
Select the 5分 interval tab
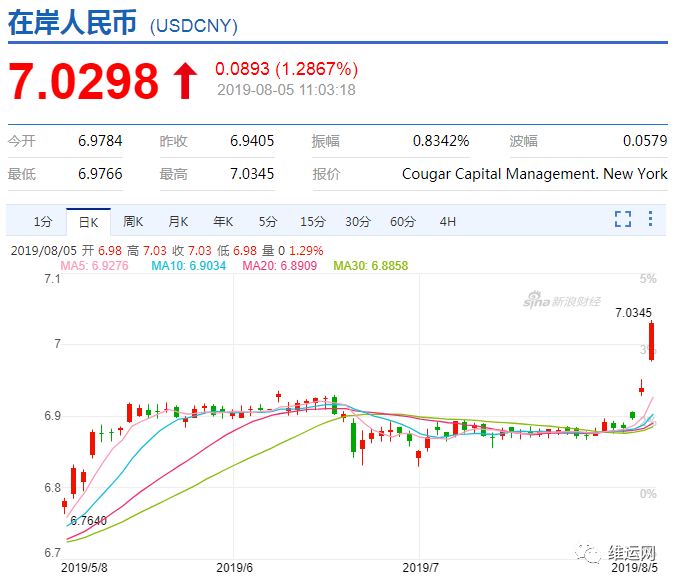click(x=268, y=222)
